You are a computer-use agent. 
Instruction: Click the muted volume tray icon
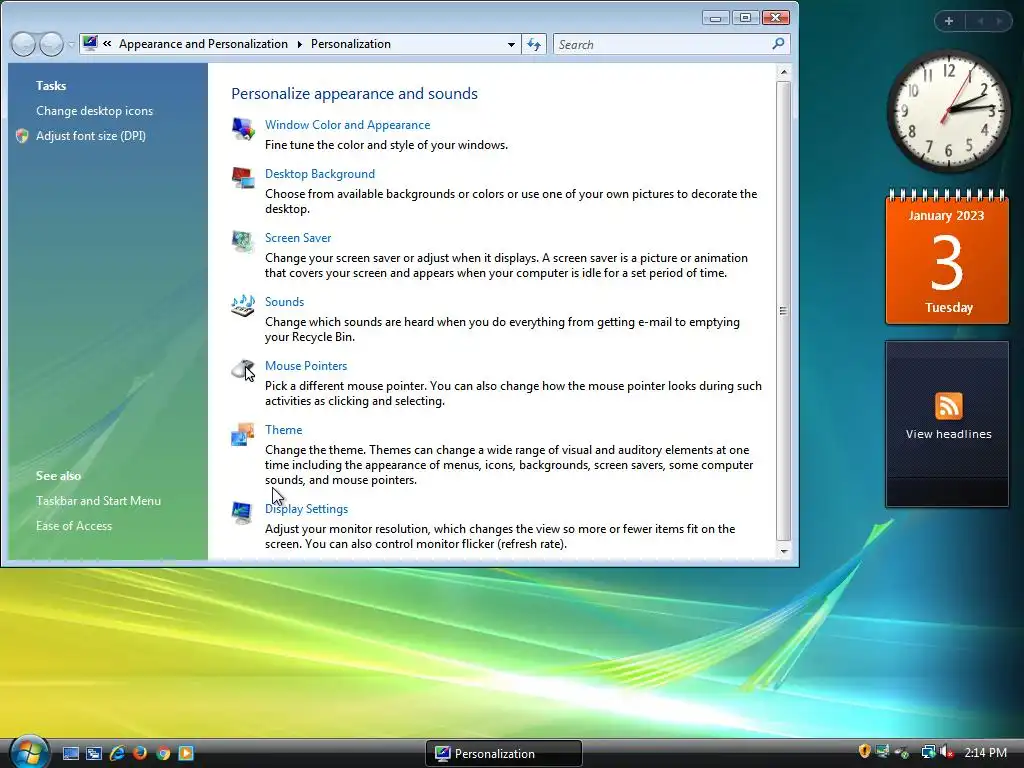pos(947,752)
